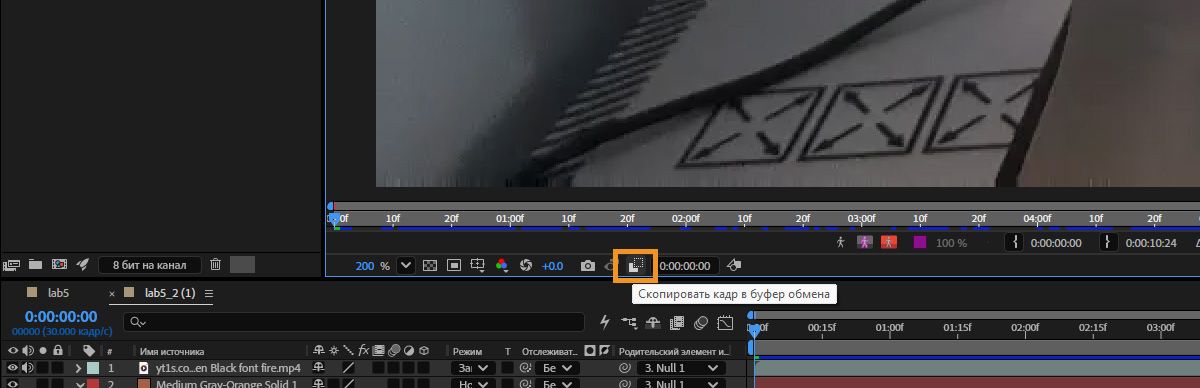1200x388 pixels.
Task: Click label color swatch of layer 1
Action: (93, 368)
